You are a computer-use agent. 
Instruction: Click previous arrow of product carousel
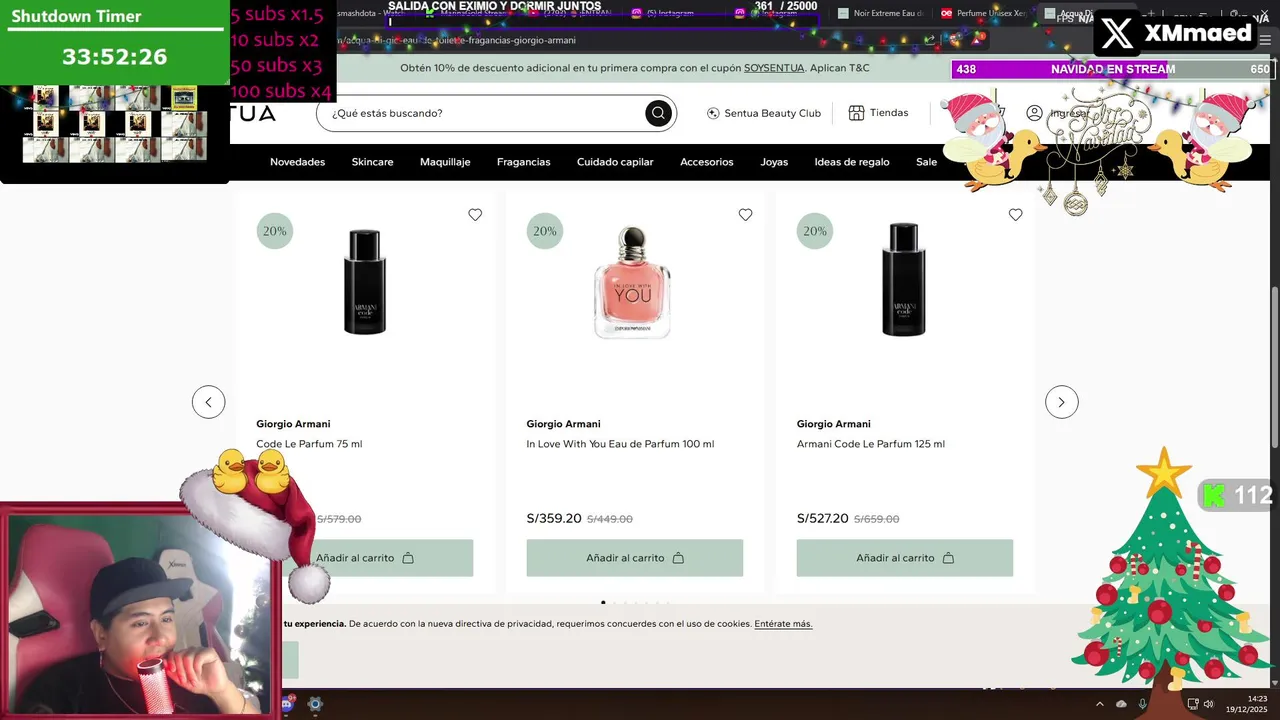coord(208,402)
